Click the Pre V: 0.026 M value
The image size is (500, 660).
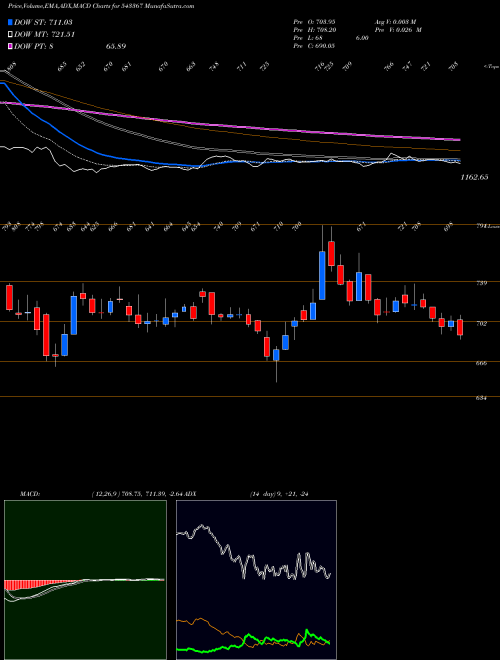coord(397,30)
